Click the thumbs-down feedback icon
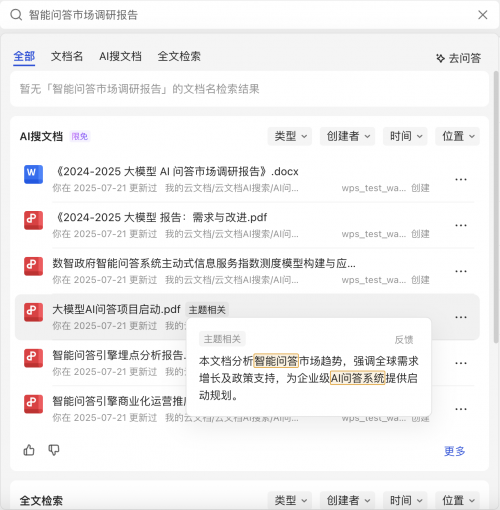Screen dimensions: 500x510 tap(54, 450)
